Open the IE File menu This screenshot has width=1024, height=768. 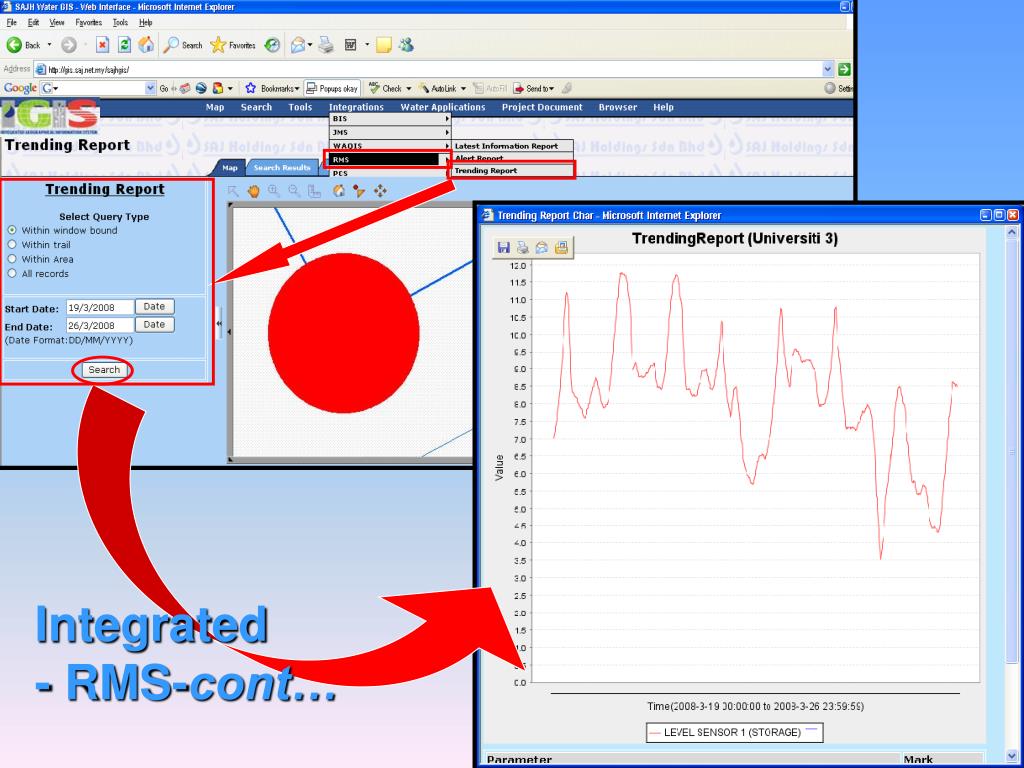point(12,22)
